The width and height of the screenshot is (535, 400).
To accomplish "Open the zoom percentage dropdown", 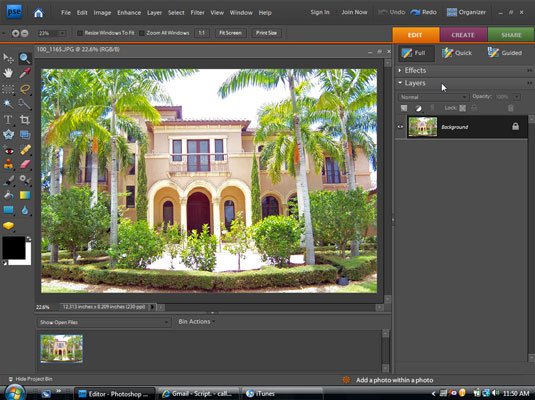I will [62, 33].
